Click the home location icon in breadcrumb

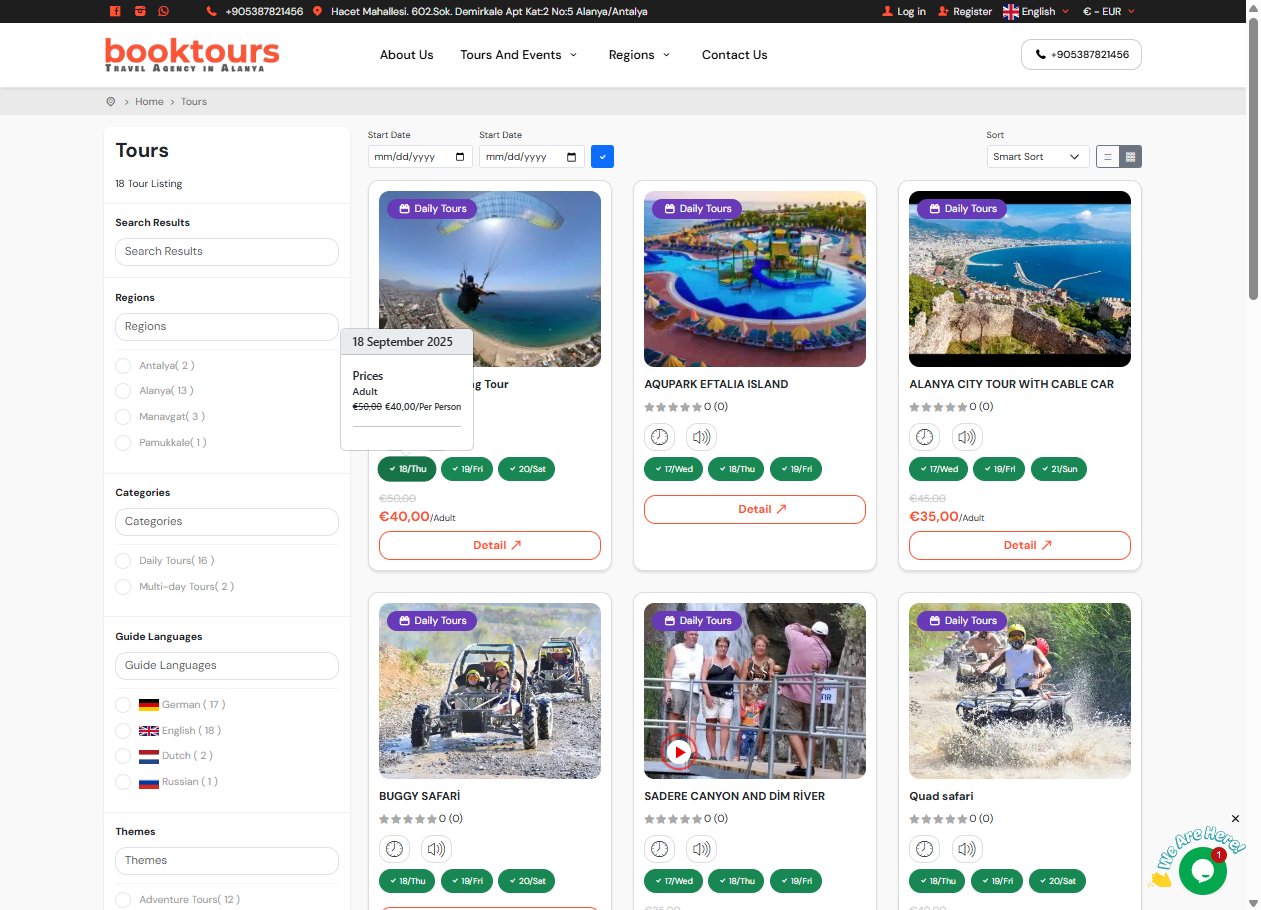point(111,102)
